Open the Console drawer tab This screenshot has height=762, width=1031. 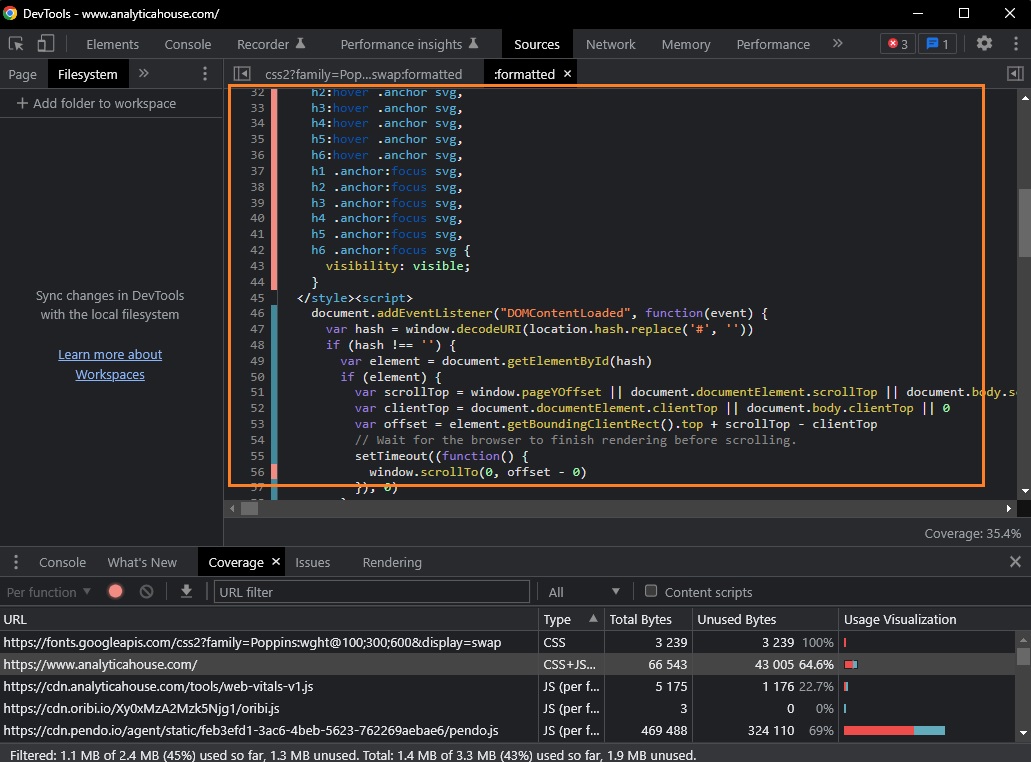coord(62,562)
